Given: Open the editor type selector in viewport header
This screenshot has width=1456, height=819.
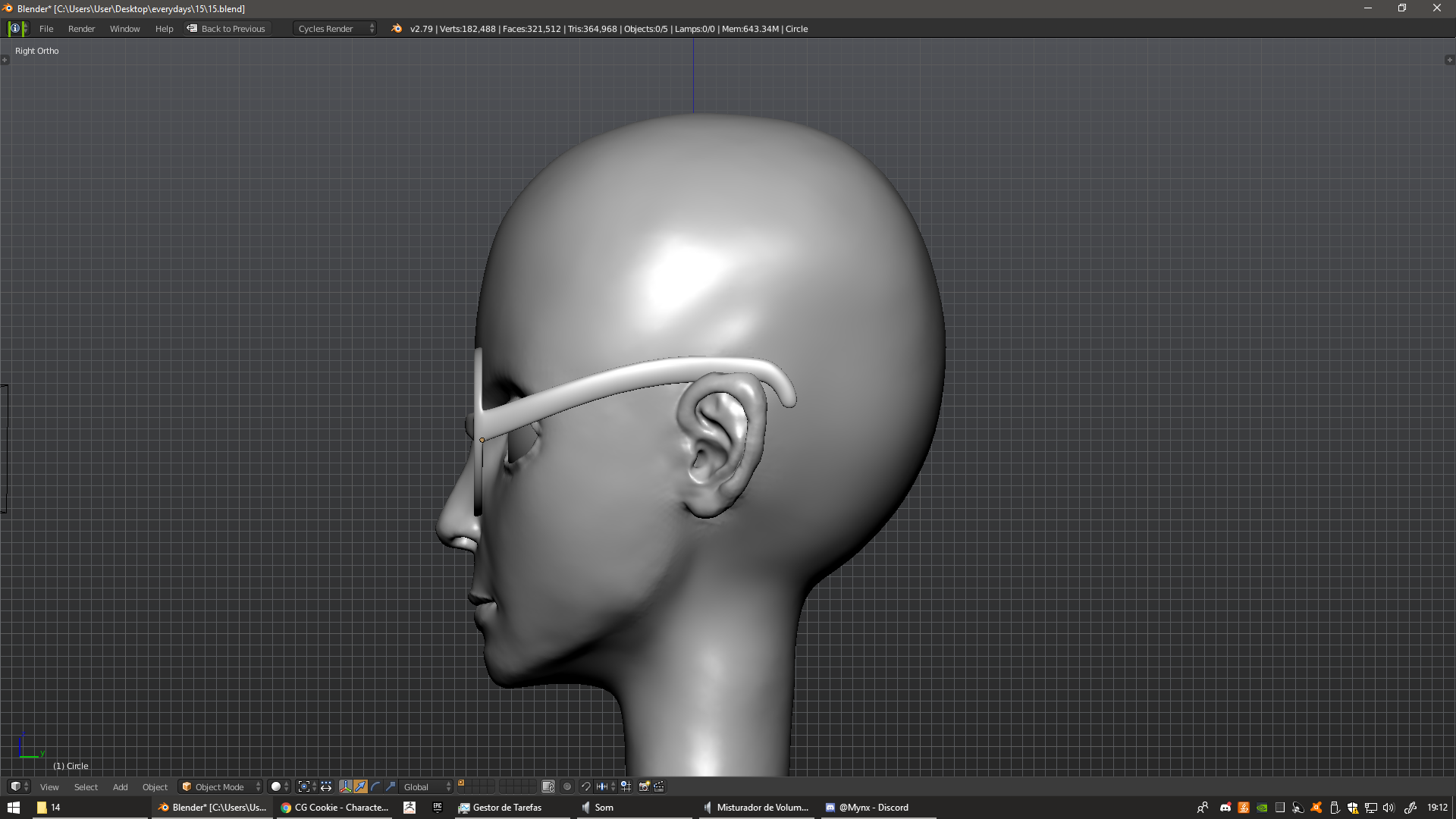Looking at the screenshot, I should coord(19,786).
